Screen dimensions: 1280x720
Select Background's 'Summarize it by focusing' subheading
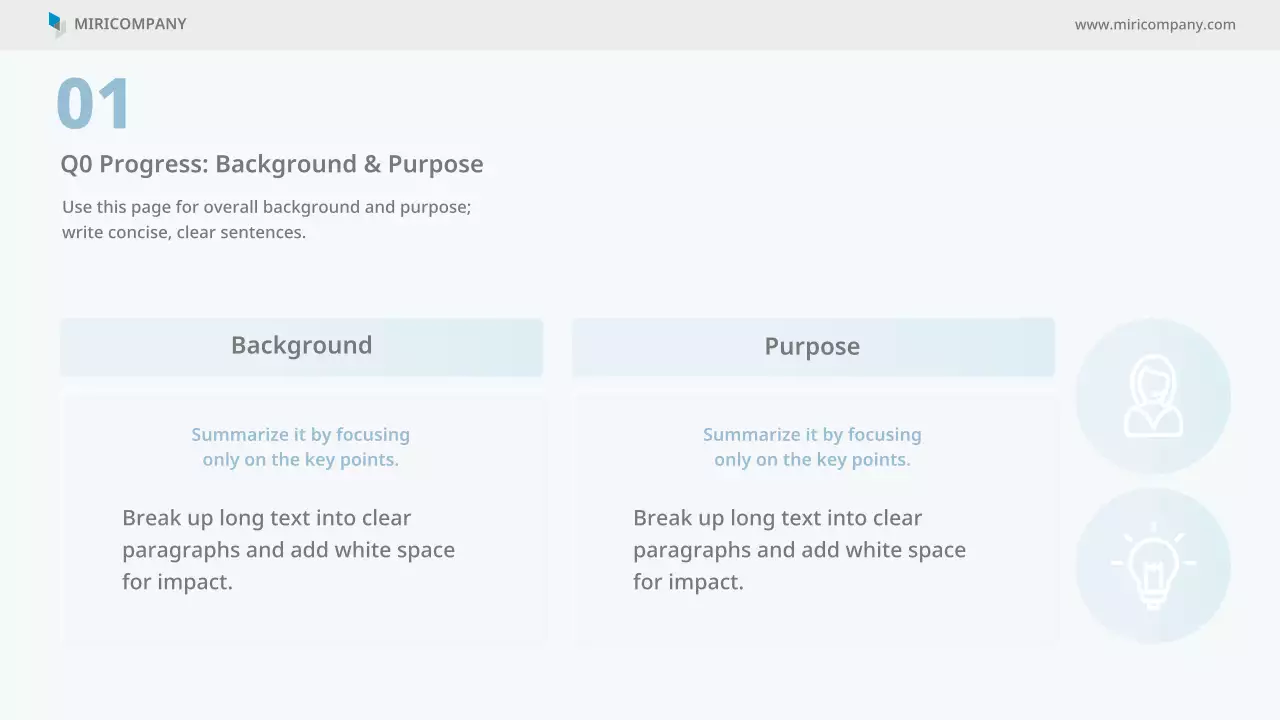click(x=300, y=434)
